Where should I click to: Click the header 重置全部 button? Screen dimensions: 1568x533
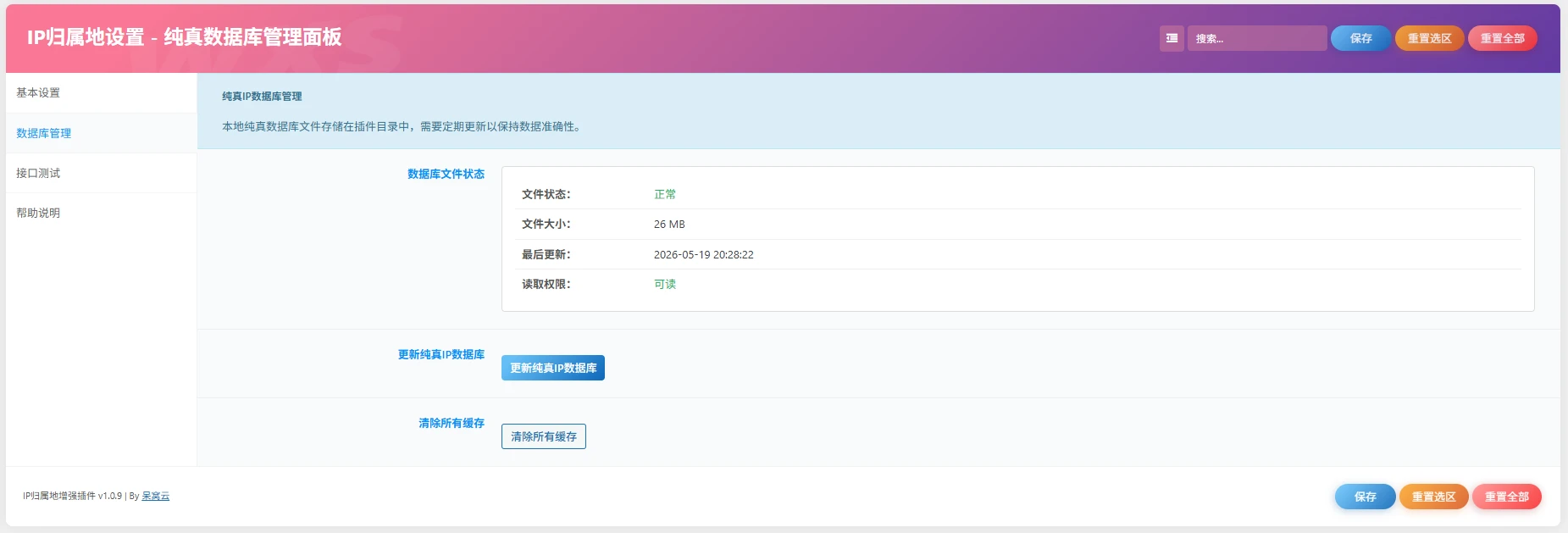click(x=1502, y=38)
